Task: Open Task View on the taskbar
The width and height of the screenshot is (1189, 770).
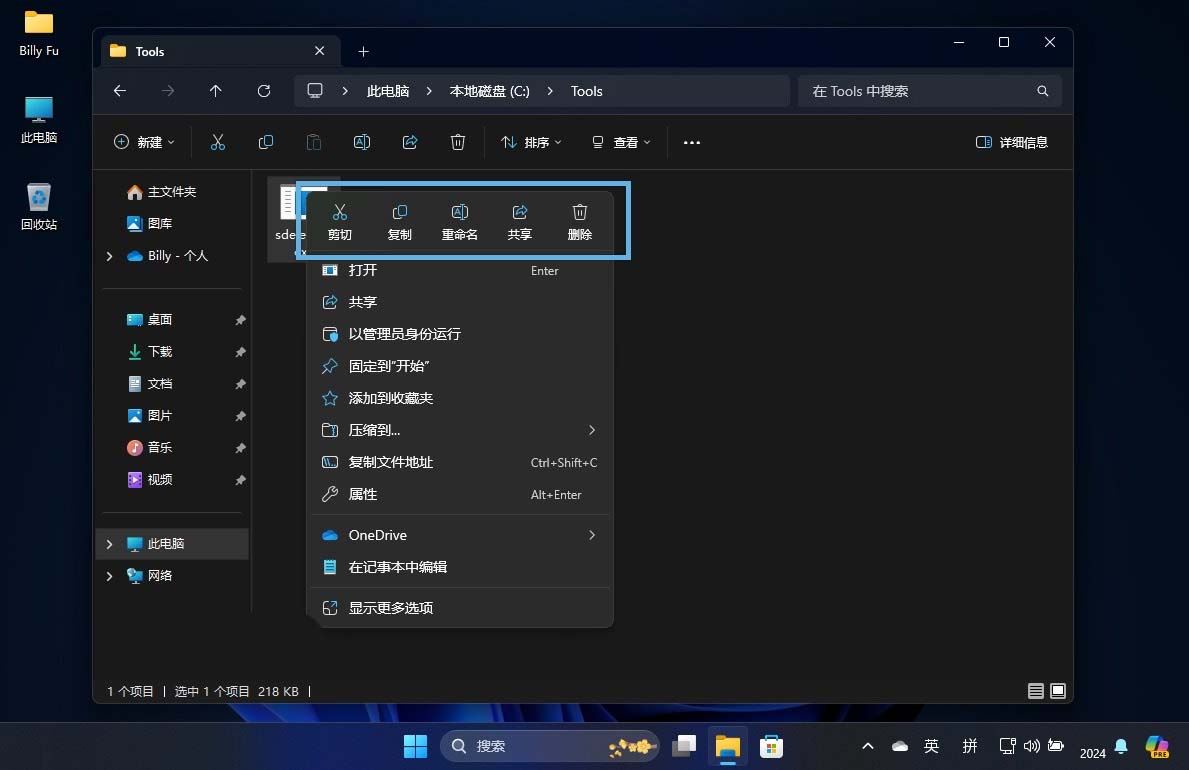Action: 684,746
